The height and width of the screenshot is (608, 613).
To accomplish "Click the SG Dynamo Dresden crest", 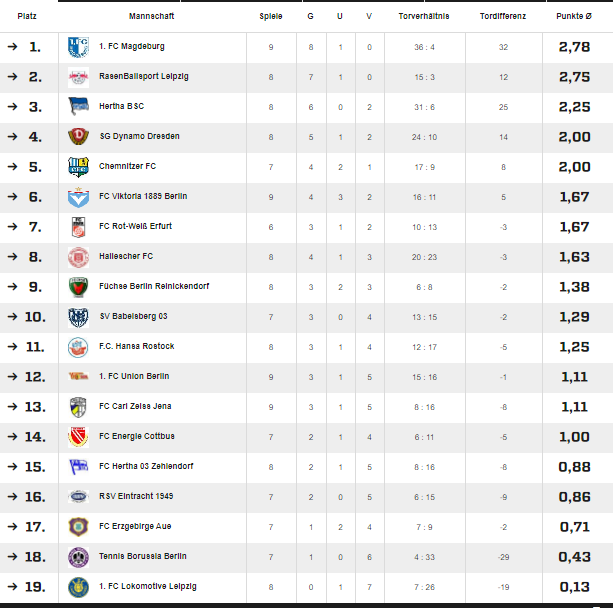I will point(78,137).
